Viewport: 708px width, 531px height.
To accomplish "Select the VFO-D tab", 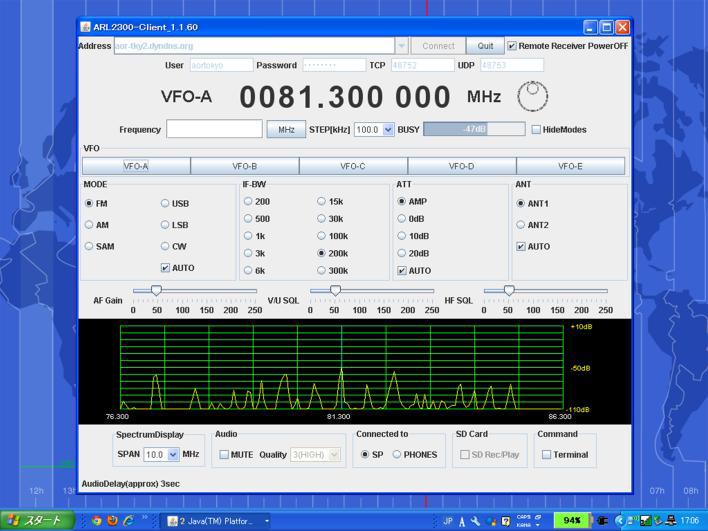I will coord(461,167).
